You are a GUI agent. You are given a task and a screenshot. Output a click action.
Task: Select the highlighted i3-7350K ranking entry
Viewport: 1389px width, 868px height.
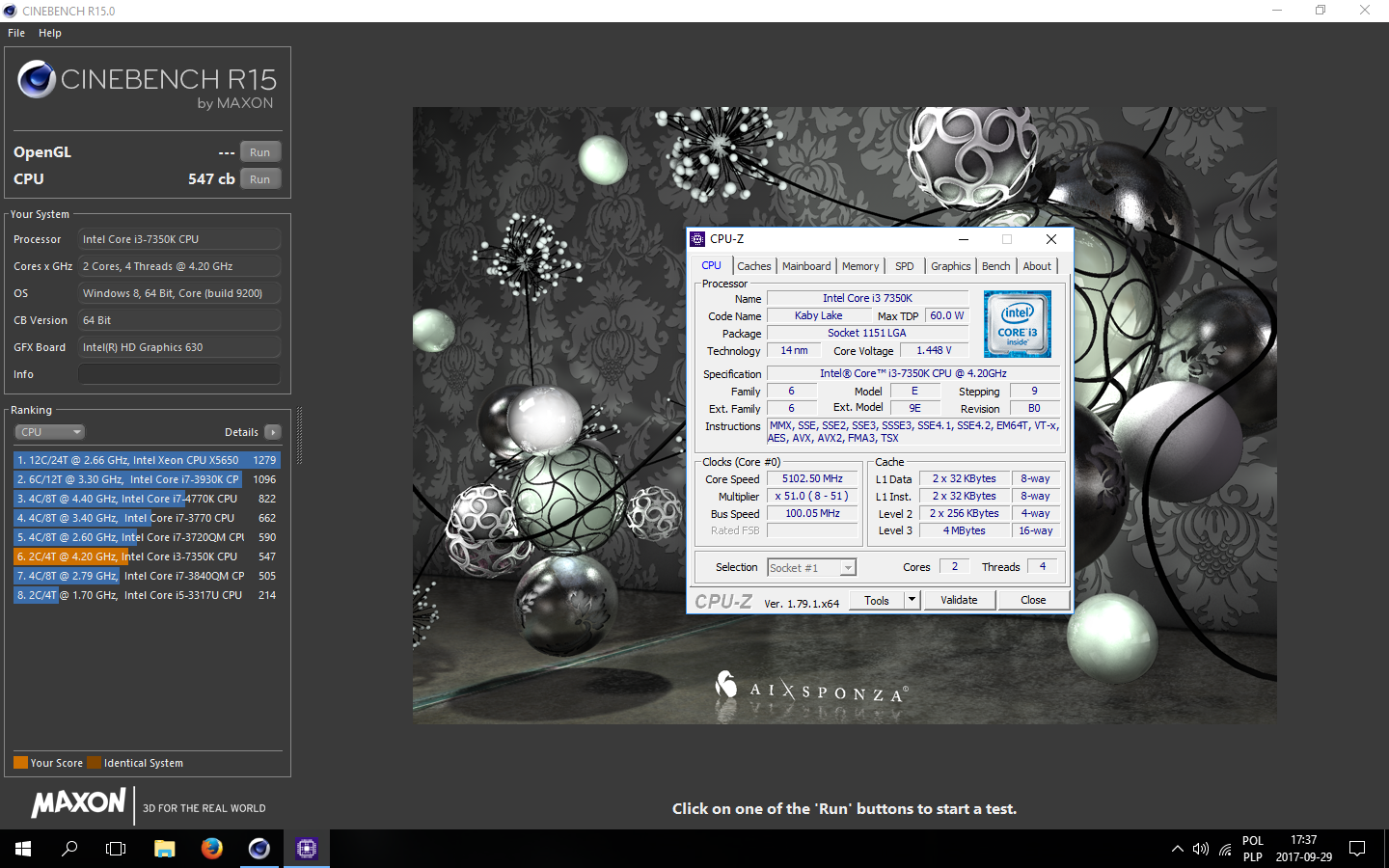pos(147,556)
